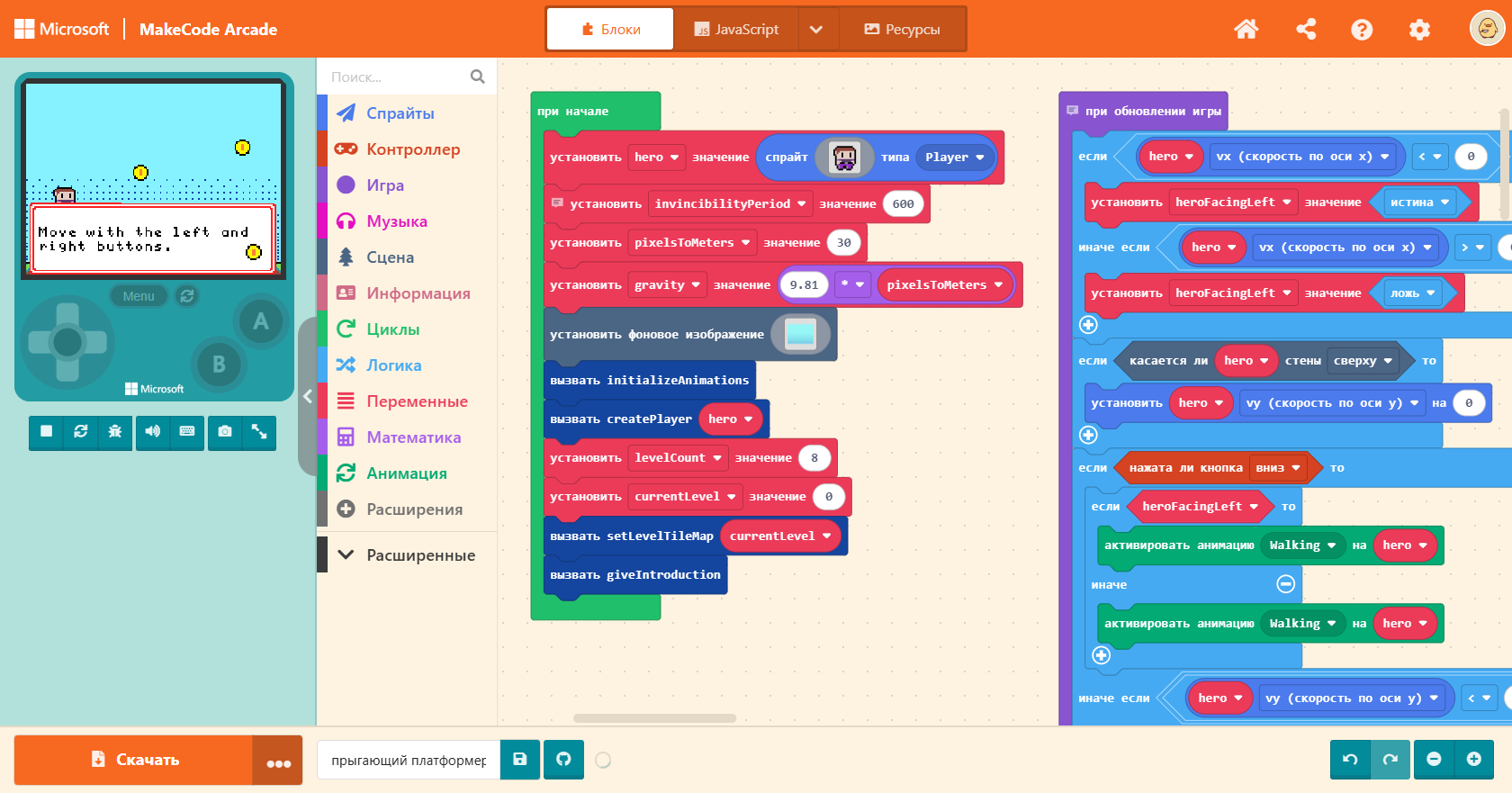Zoom in the workspace
1512x793 pixels.
1474,760
